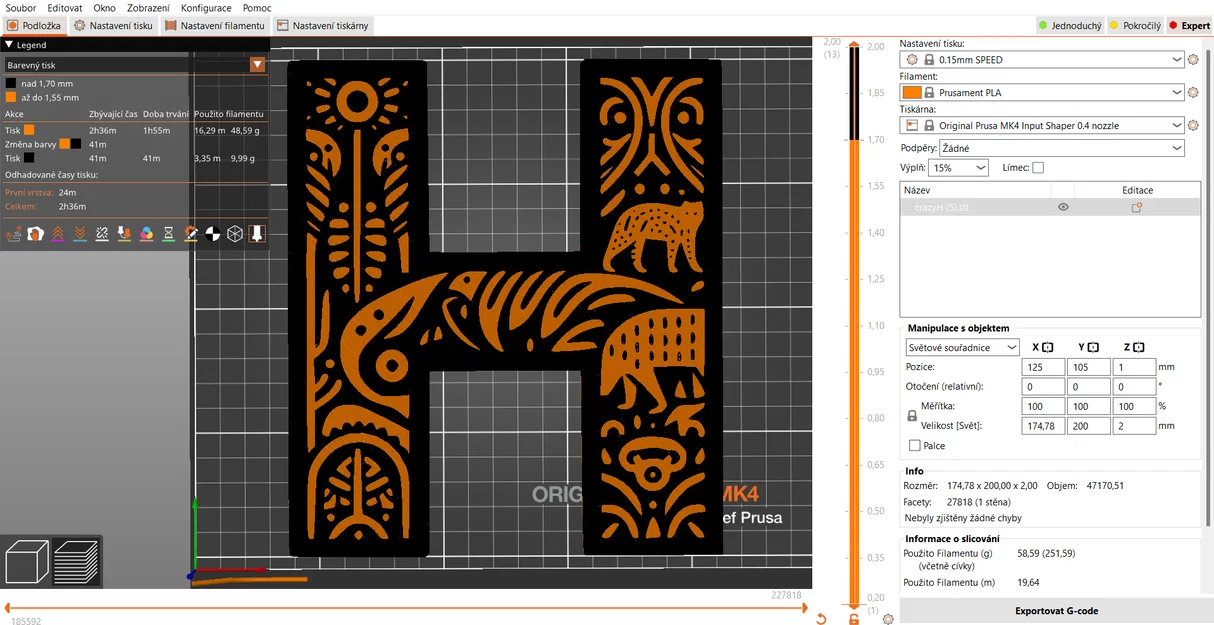The width and height of the screenshot is (1214, 625).
Task: Toggle shells wireframe cube icon
Action: (234, 233)
